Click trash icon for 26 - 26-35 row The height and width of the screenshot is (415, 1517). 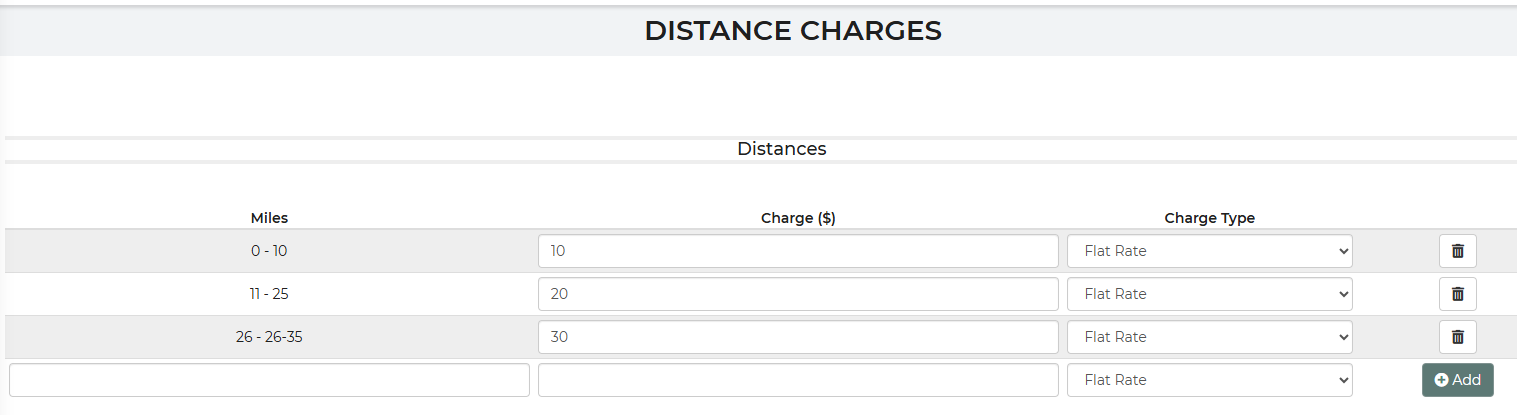1457,337
